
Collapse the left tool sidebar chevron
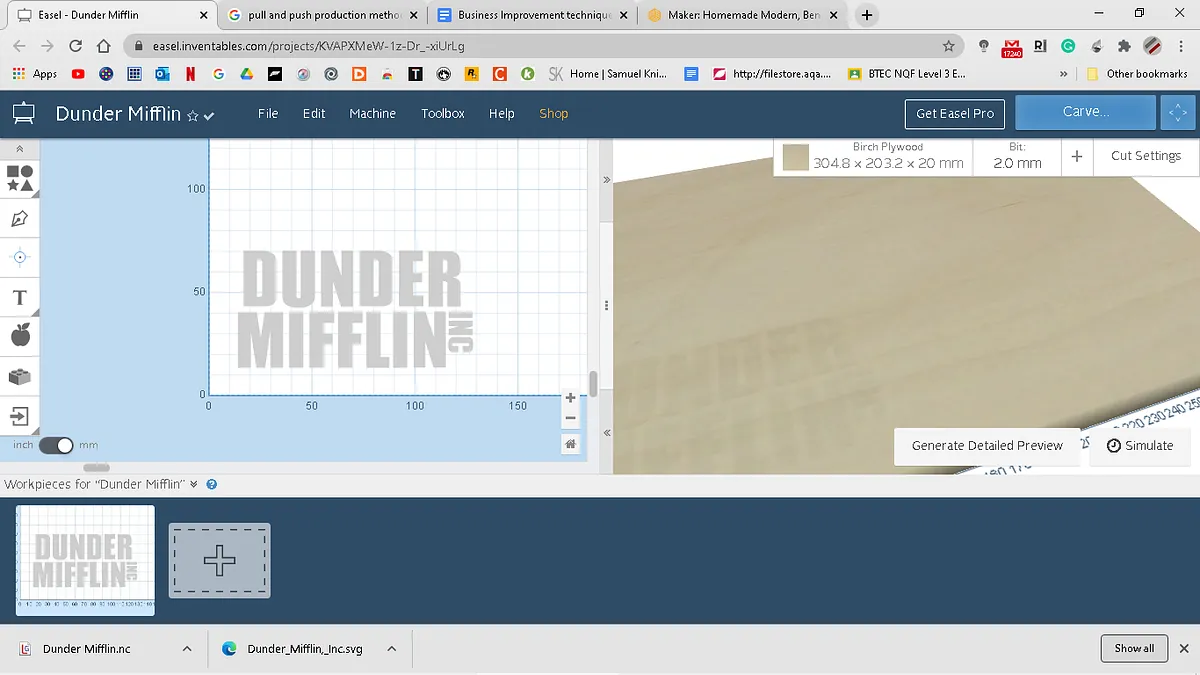click(20, 149)
